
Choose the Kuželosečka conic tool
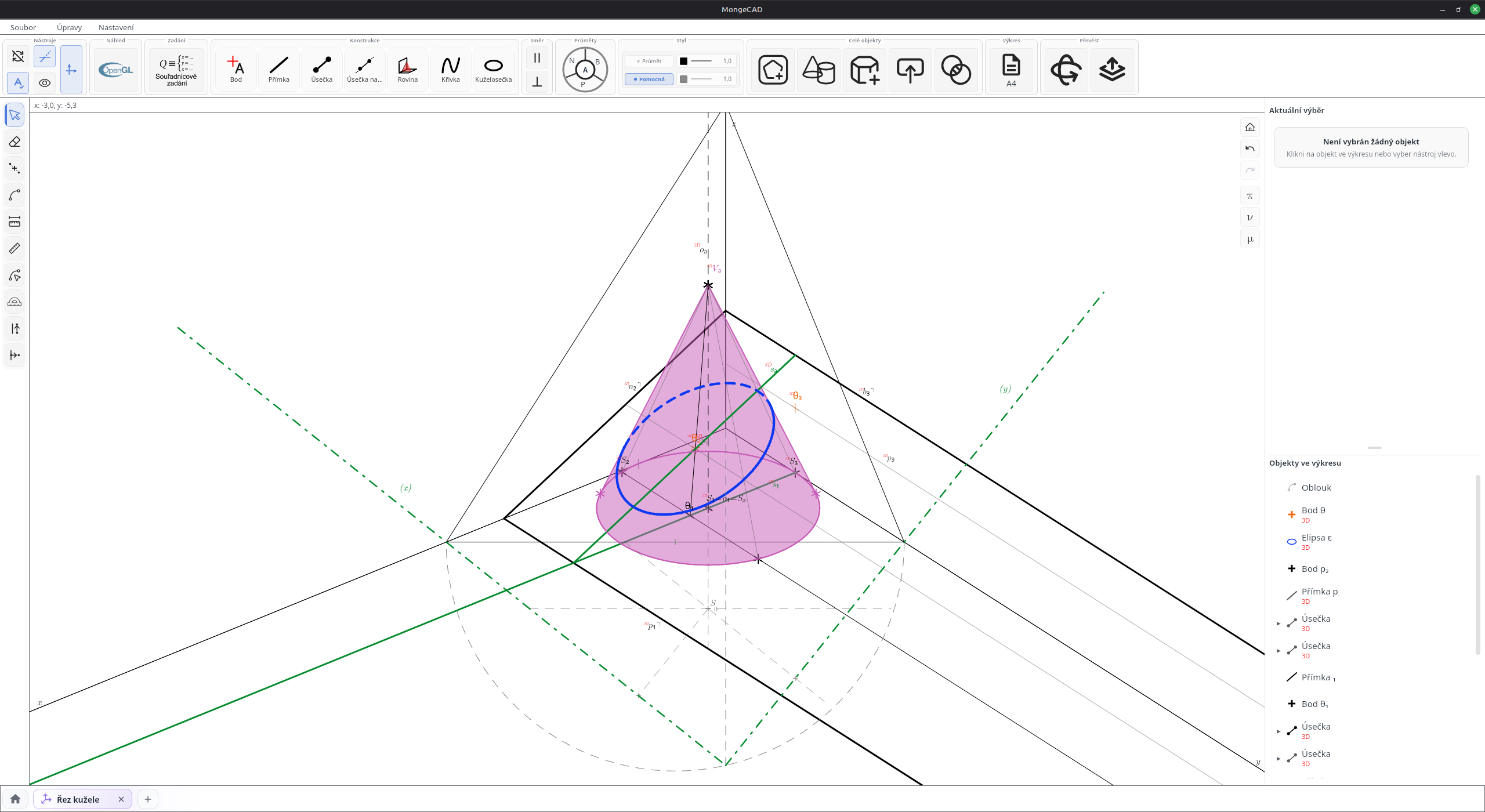(x=493, y=69)
